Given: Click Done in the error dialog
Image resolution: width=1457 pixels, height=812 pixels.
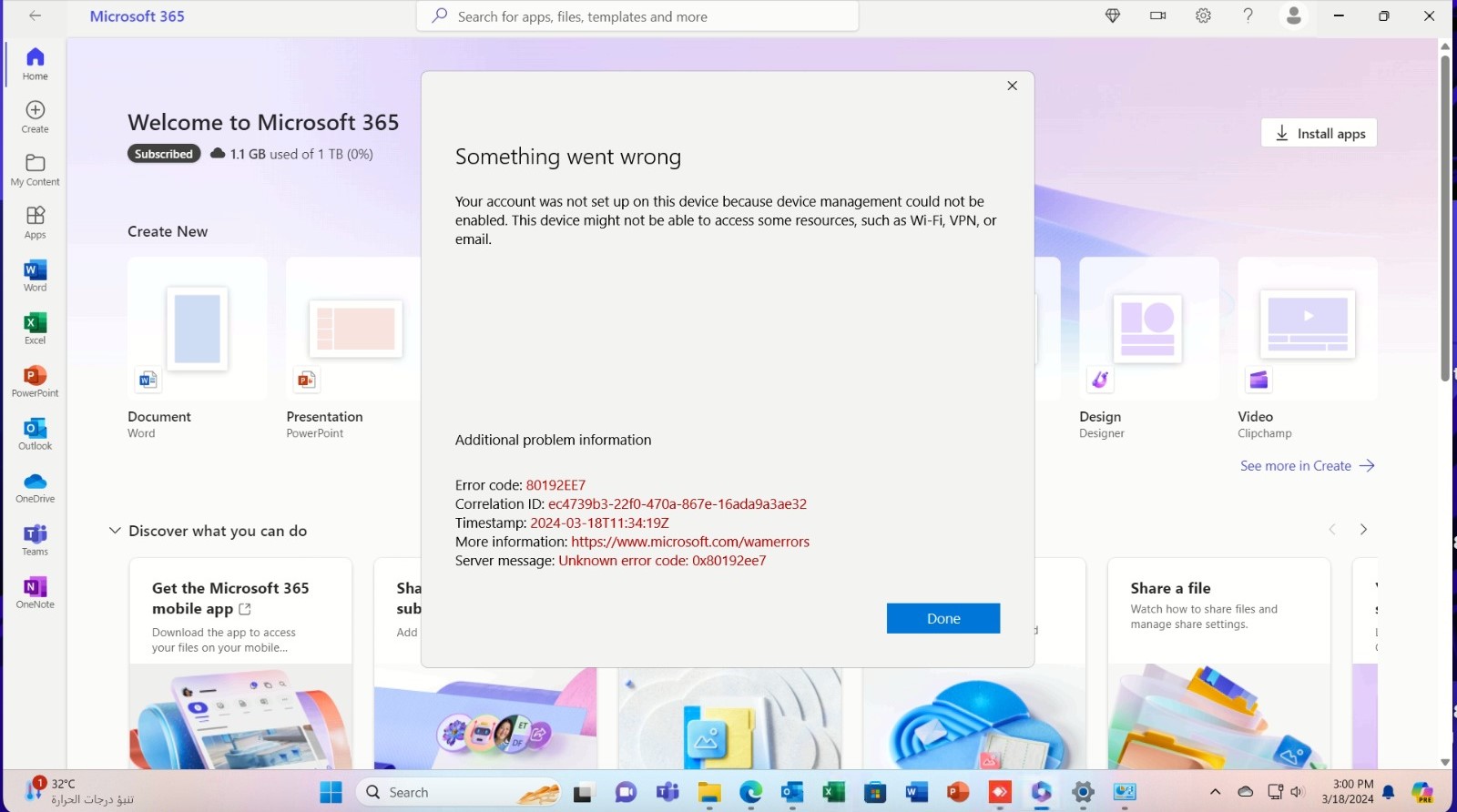Looking at the screenshot, I should [943, 618].
